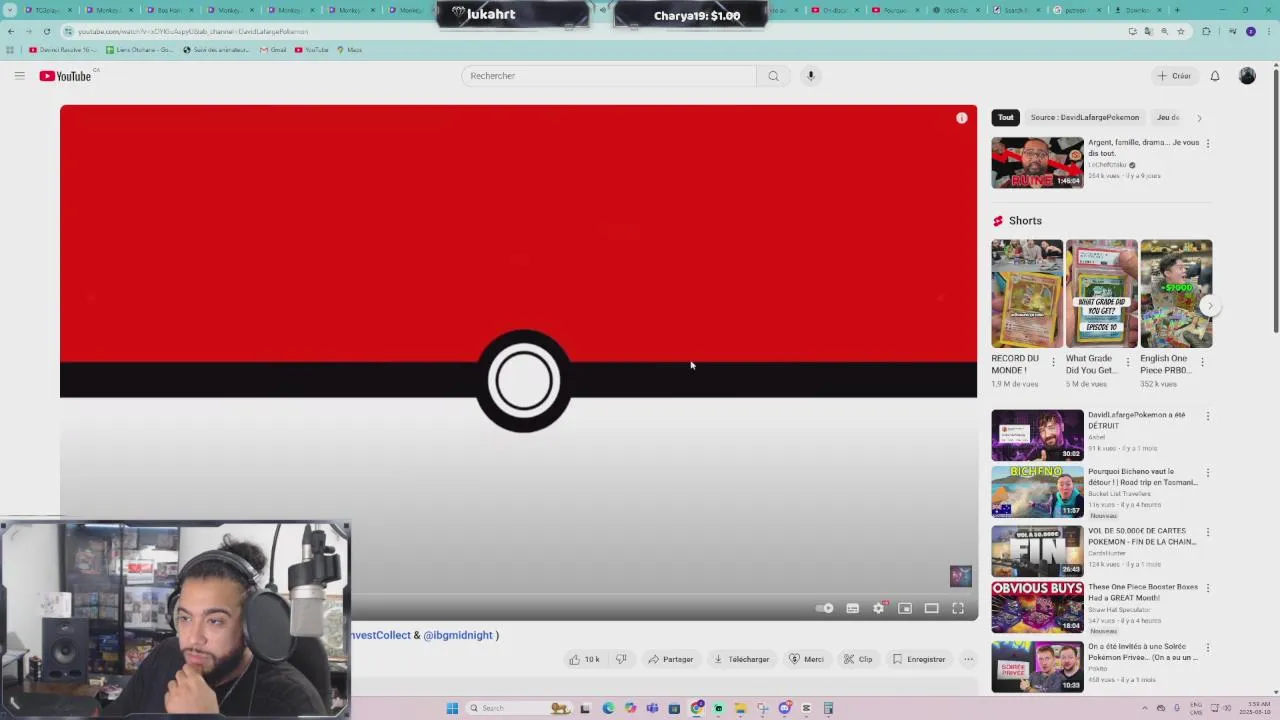The image size is (1280, 720).
Task: Go to the YouTube home logo
Action: click(65, 76)
